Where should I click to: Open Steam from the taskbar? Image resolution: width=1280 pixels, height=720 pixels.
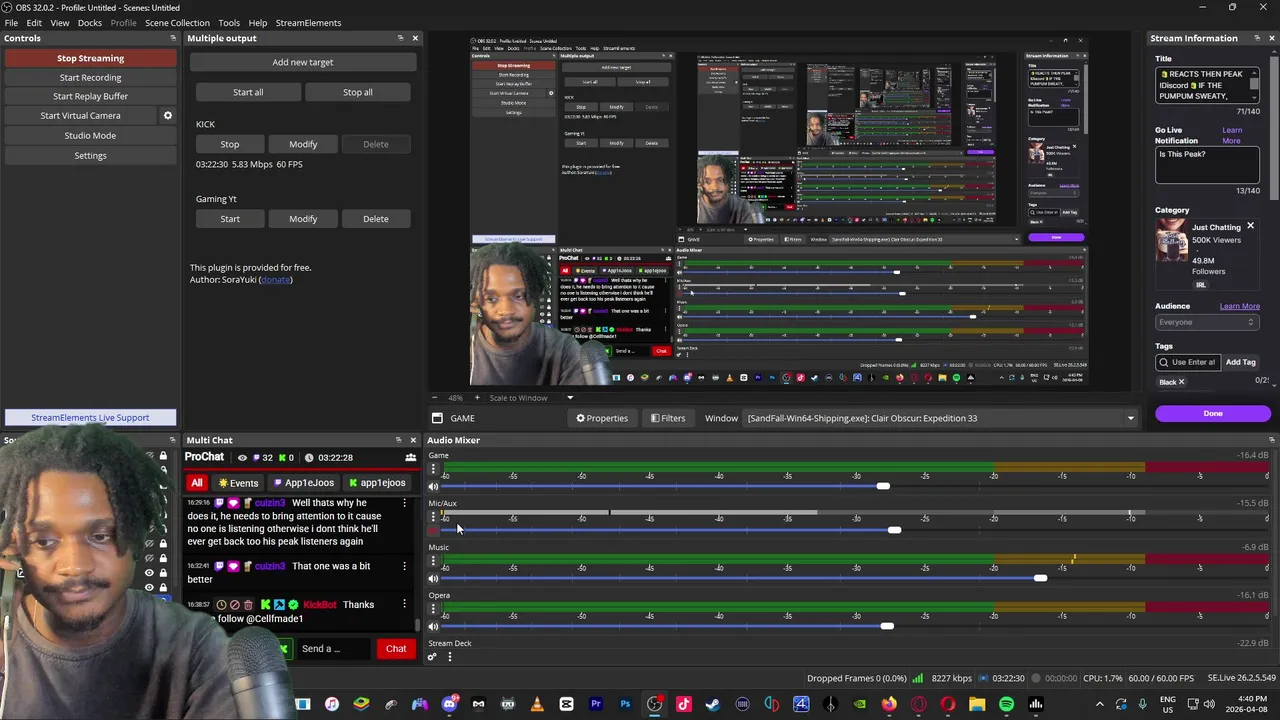[x=713, y=704]
